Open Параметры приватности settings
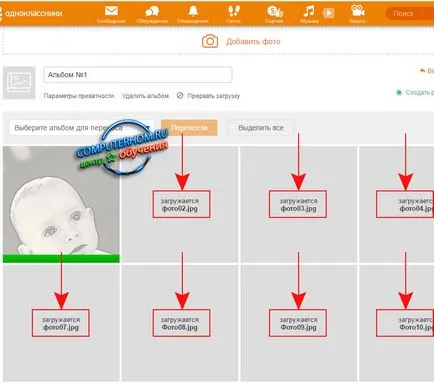 (x=79, y=96)
